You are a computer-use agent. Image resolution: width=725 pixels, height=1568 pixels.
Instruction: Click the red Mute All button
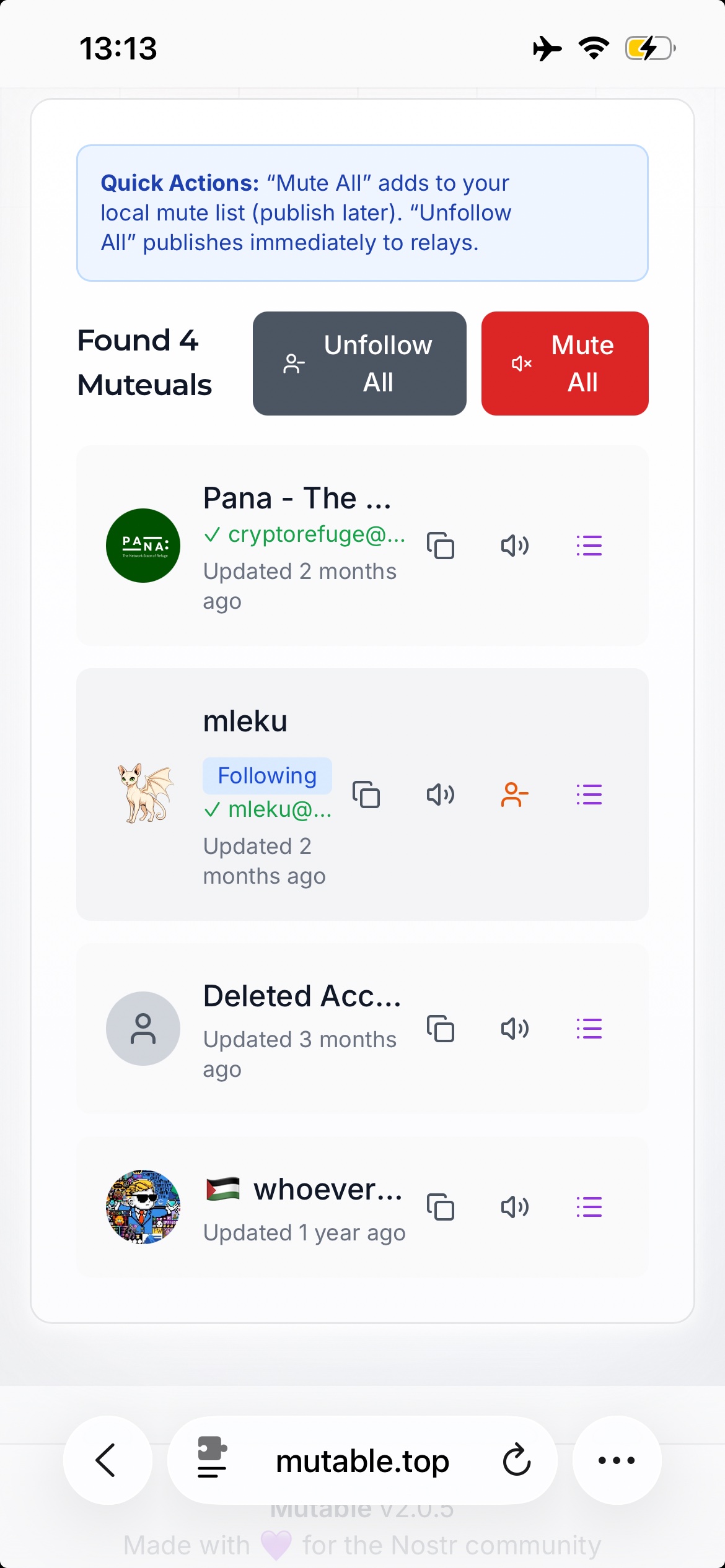point(565,364)
